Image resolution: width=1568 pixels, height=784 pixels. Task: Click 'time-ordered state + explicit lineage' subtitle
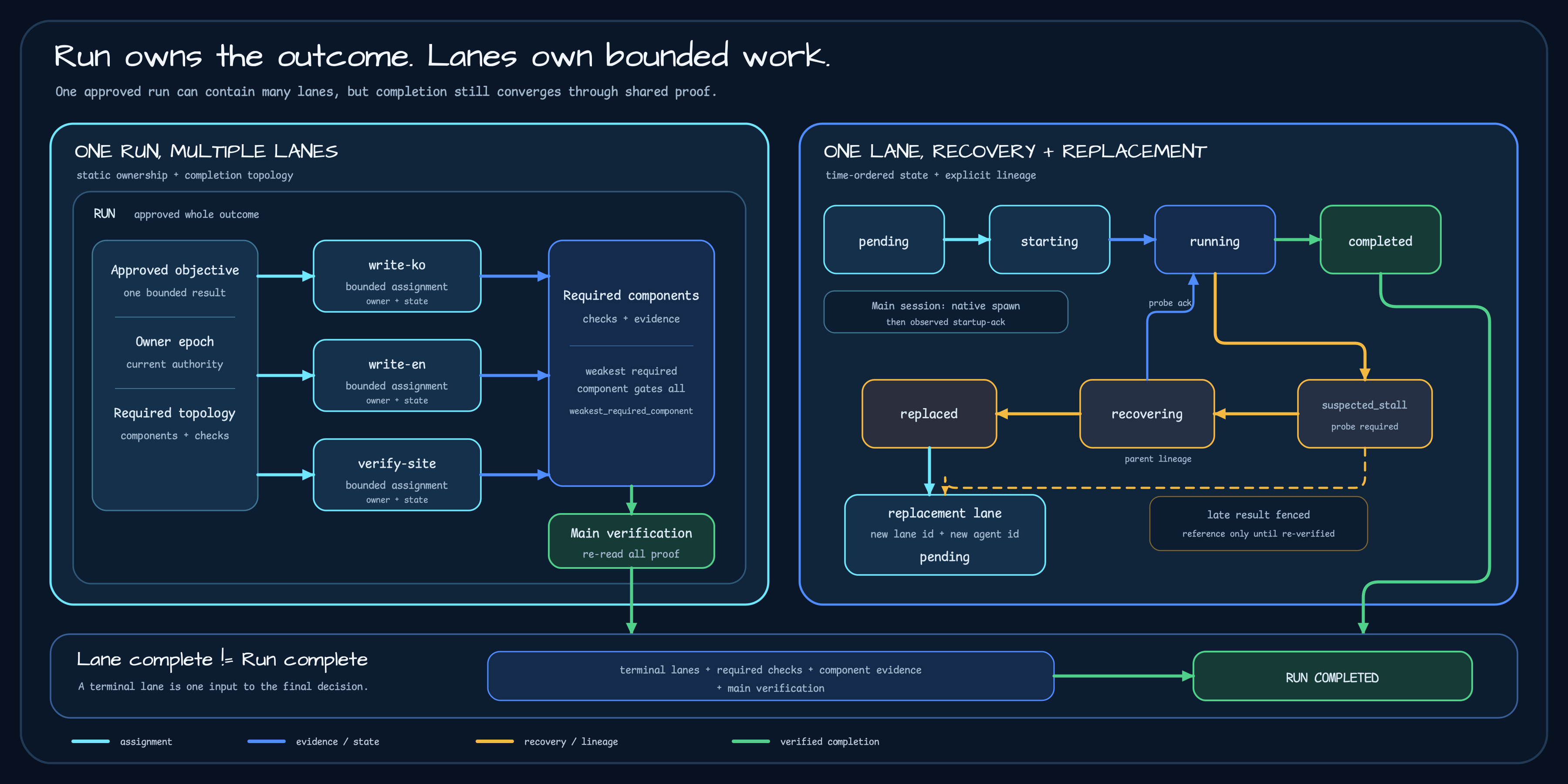[930, 175]
